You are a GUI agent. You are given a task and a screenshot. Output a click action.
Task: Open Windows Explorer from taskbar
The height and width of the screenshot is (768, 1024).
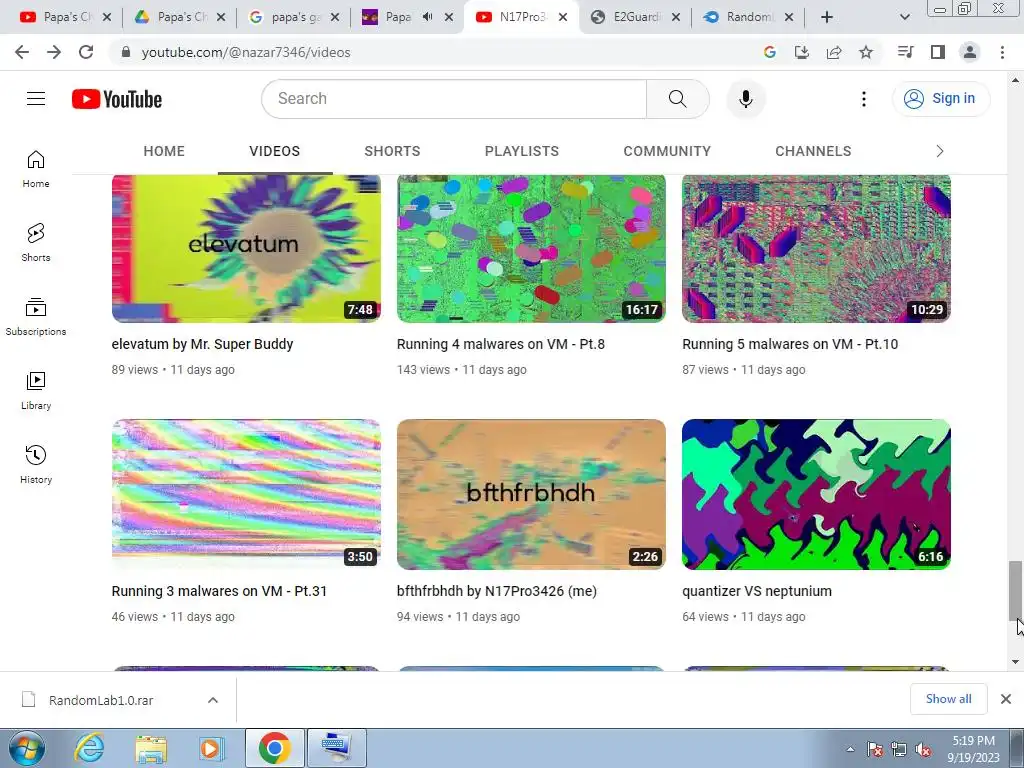(151, 748)
